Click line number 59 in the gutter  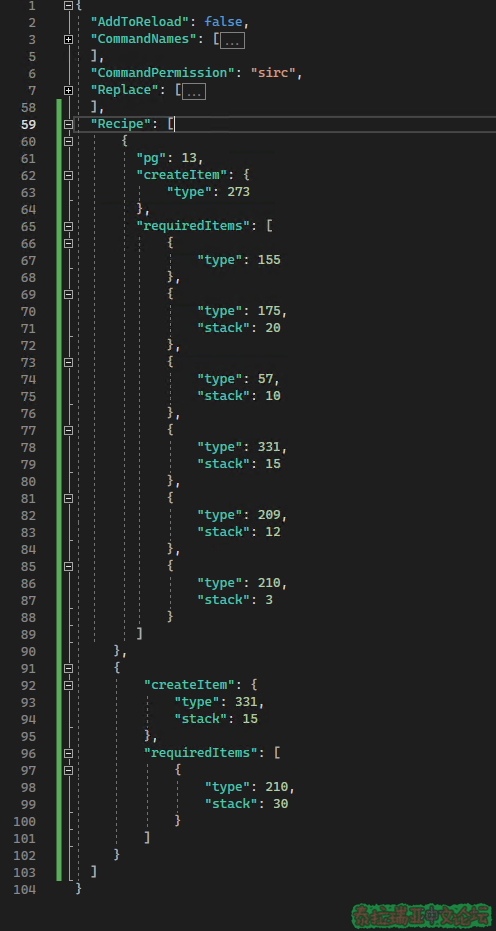pos(28,125)
